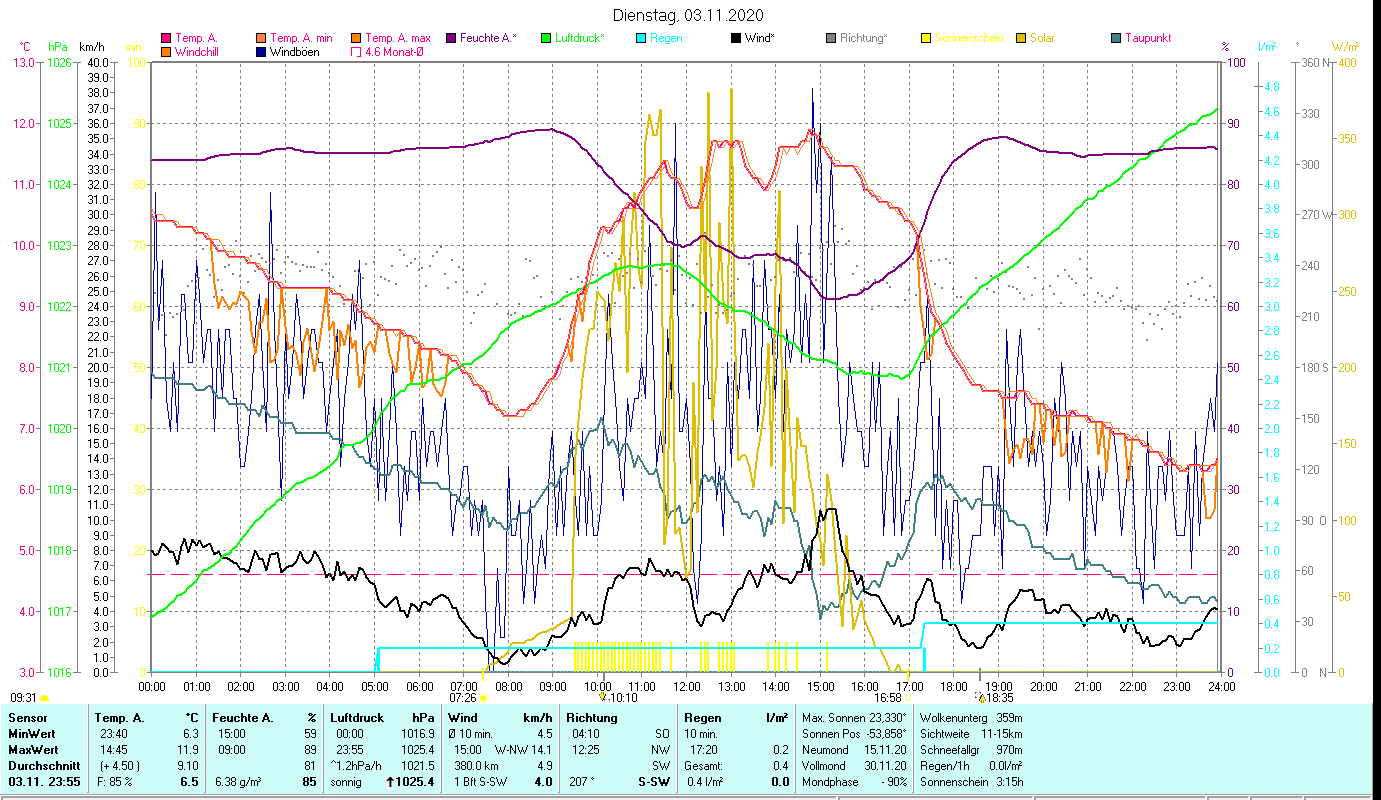This screenshot has height=800, width=1381.
Task: Click the yellow icon beside 09:31
Action: click(x=44, y=698)
